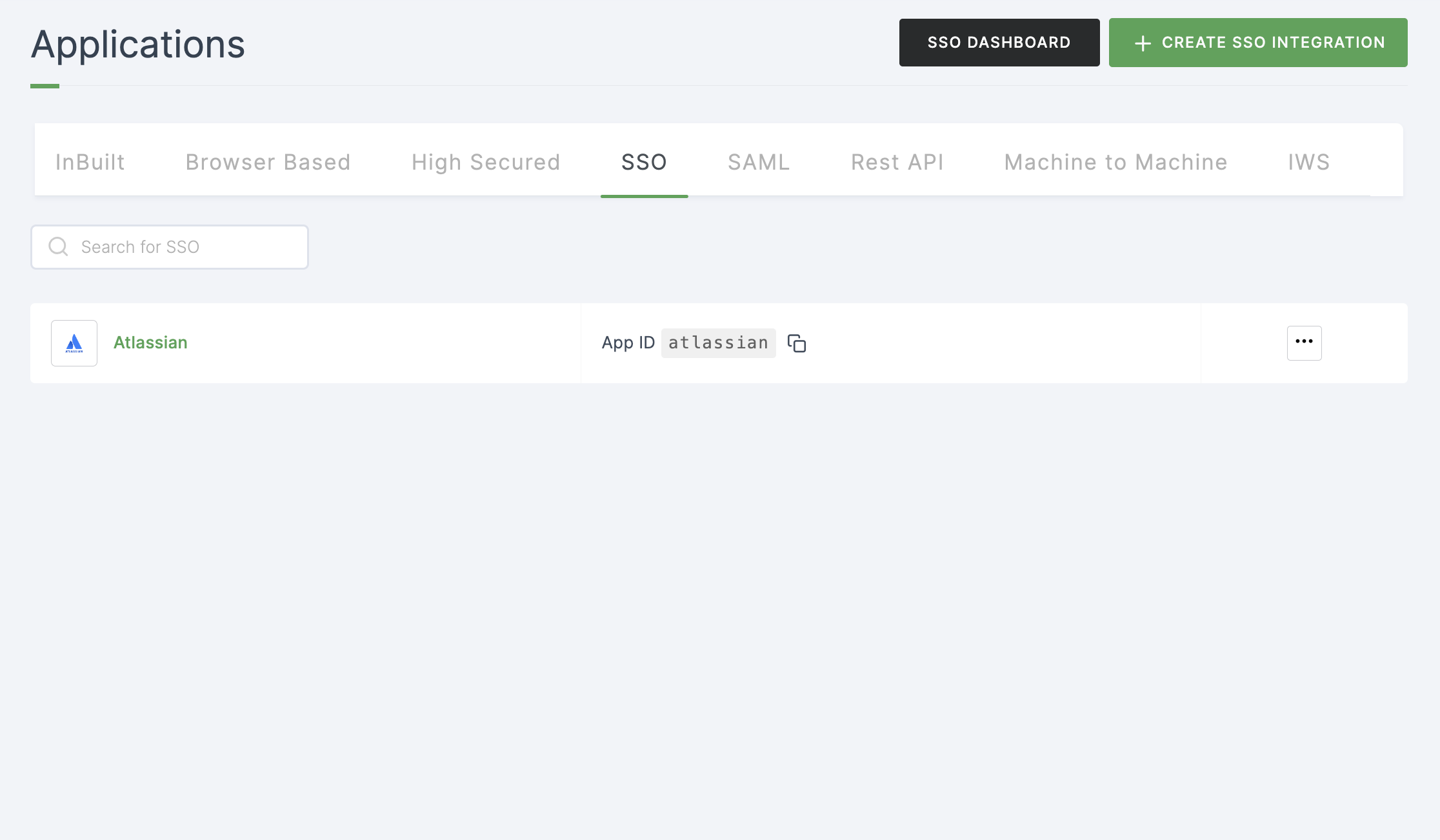Image resolution: width=1440 pixels, height=840 pixels.
Task: Switch to the Browser Based tab
Action: coord(267,161)
